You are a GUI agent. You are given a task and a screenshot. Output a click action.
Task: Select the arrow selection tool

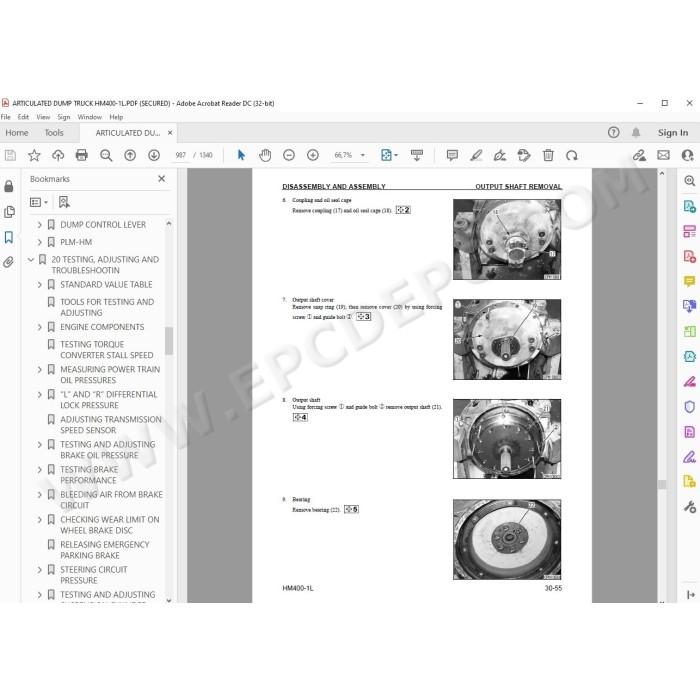pos(241,155)
